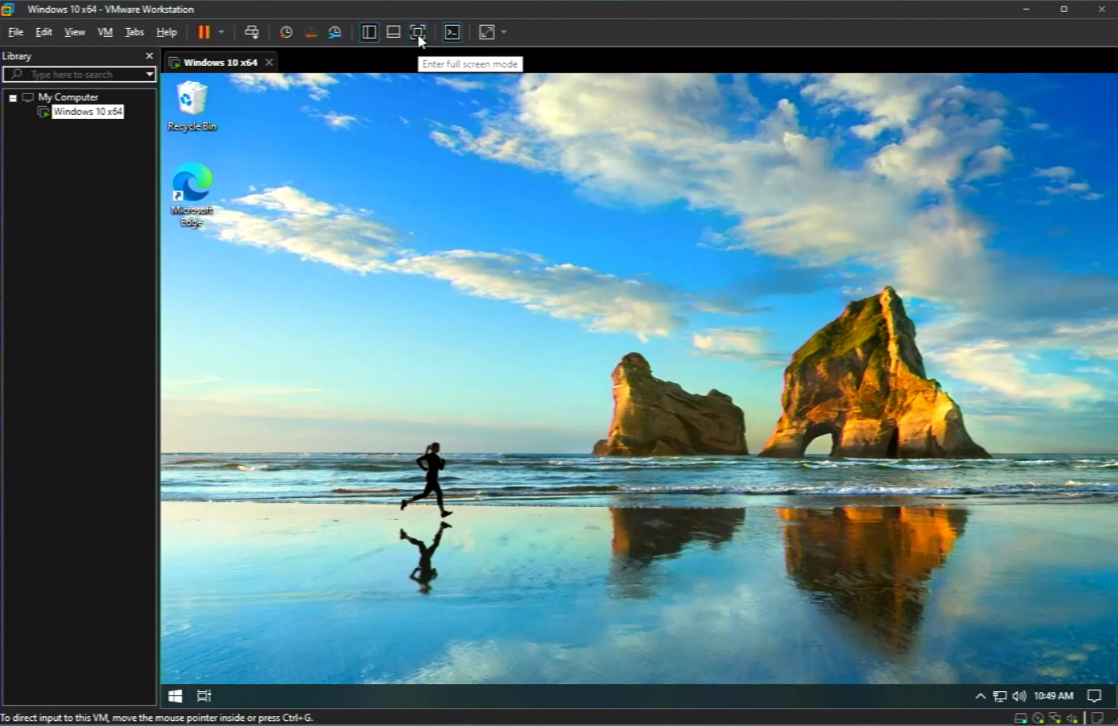Open the File menu
Viewport: 1118px width, 726px height.
15,32
